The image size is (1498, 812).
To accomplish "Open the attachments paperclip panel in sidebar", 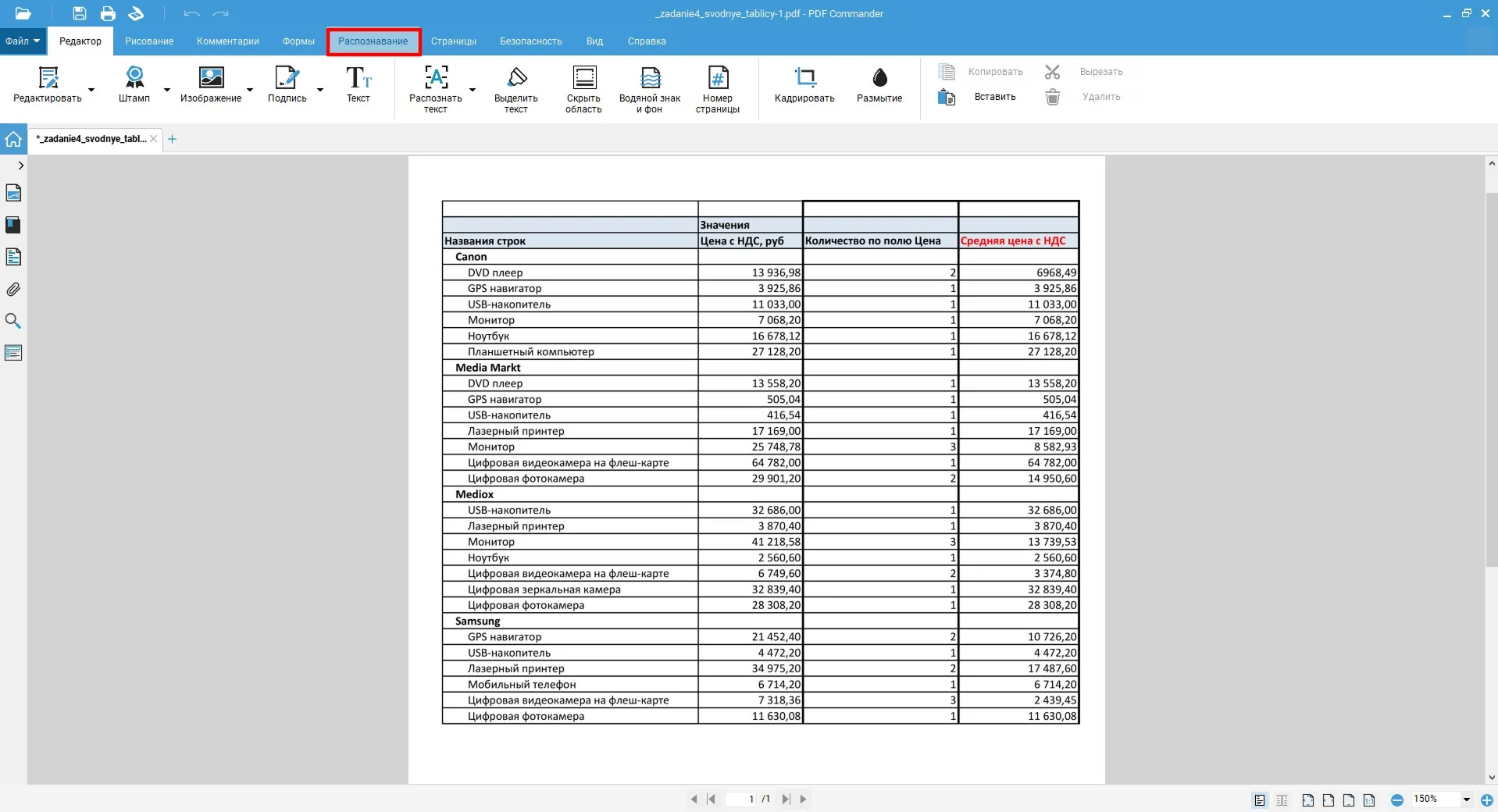I will (13, 290).
